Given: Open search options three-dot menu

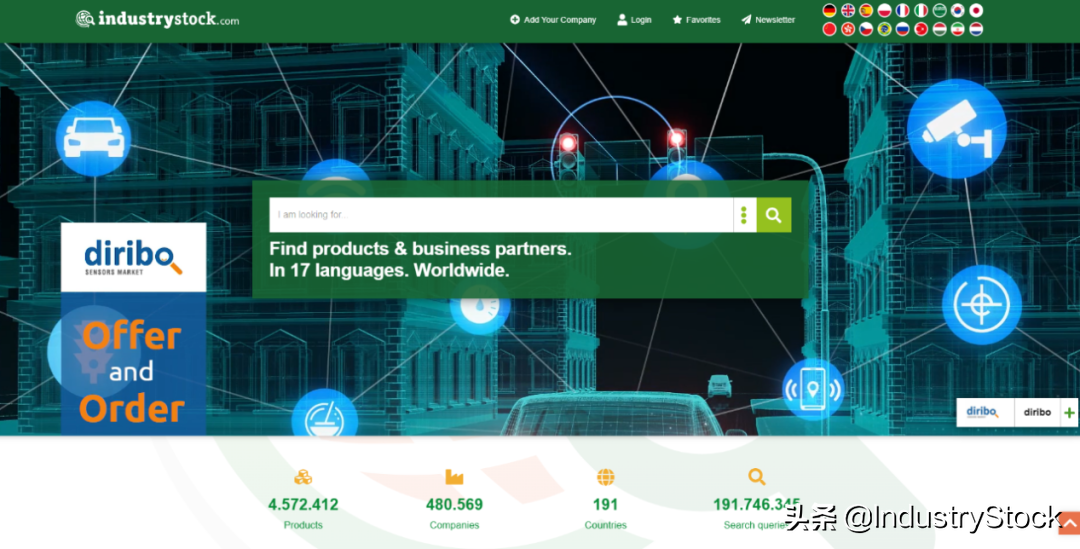Looking at the screenshot, I should 744,215.
